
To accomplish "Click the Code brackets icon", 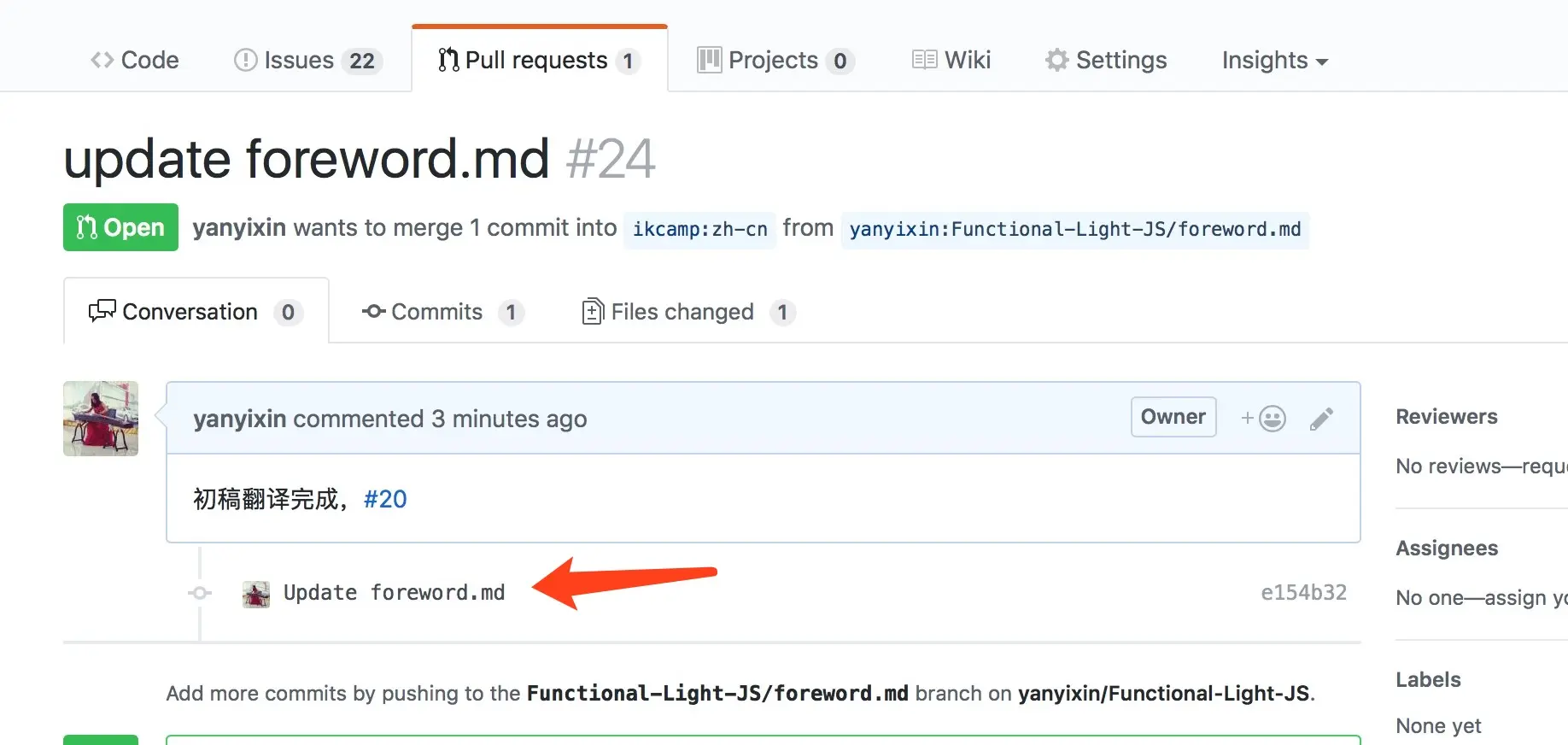I will (102, 60).
